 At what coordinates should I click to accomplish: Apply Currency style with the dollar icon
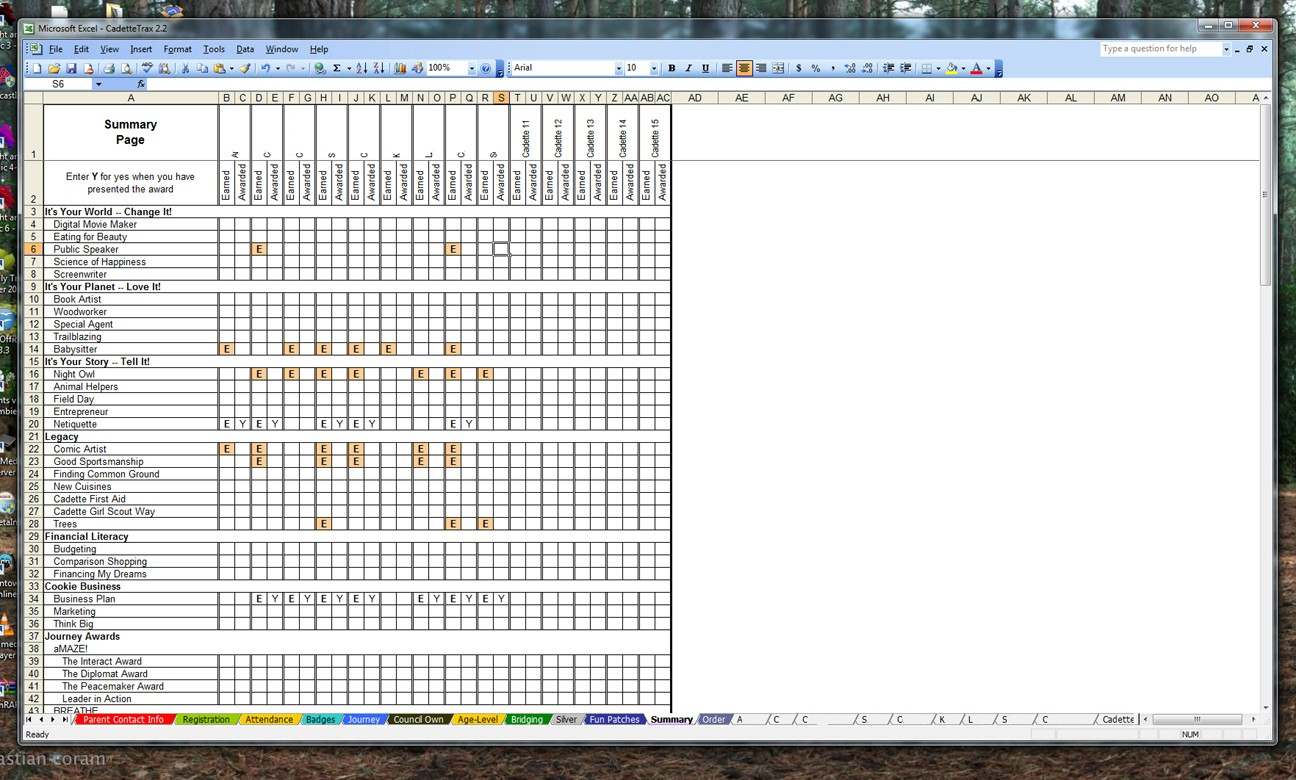coord(798,69)
